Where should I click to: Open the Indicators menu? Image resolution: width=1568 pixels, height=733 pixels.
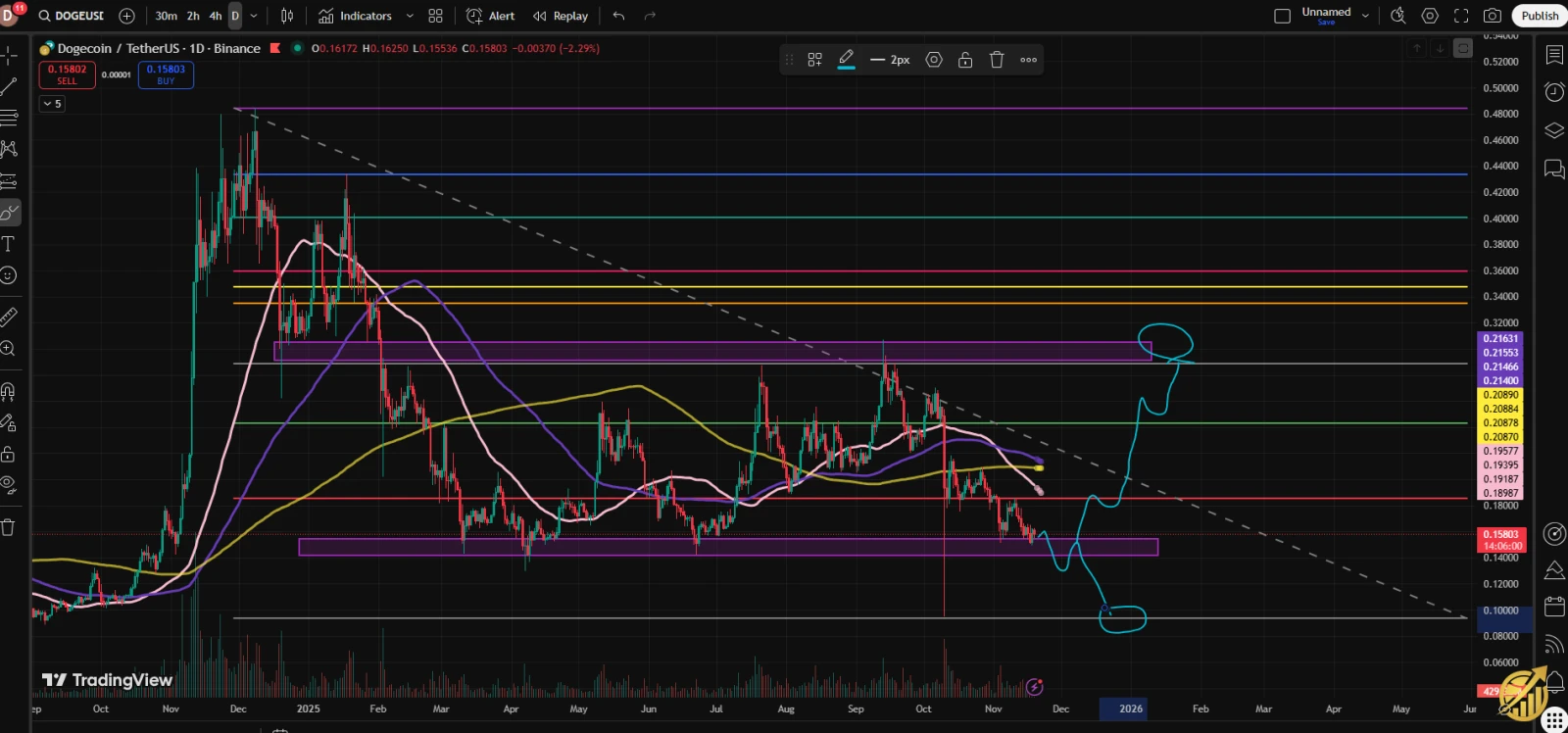(x=355, y=16)
